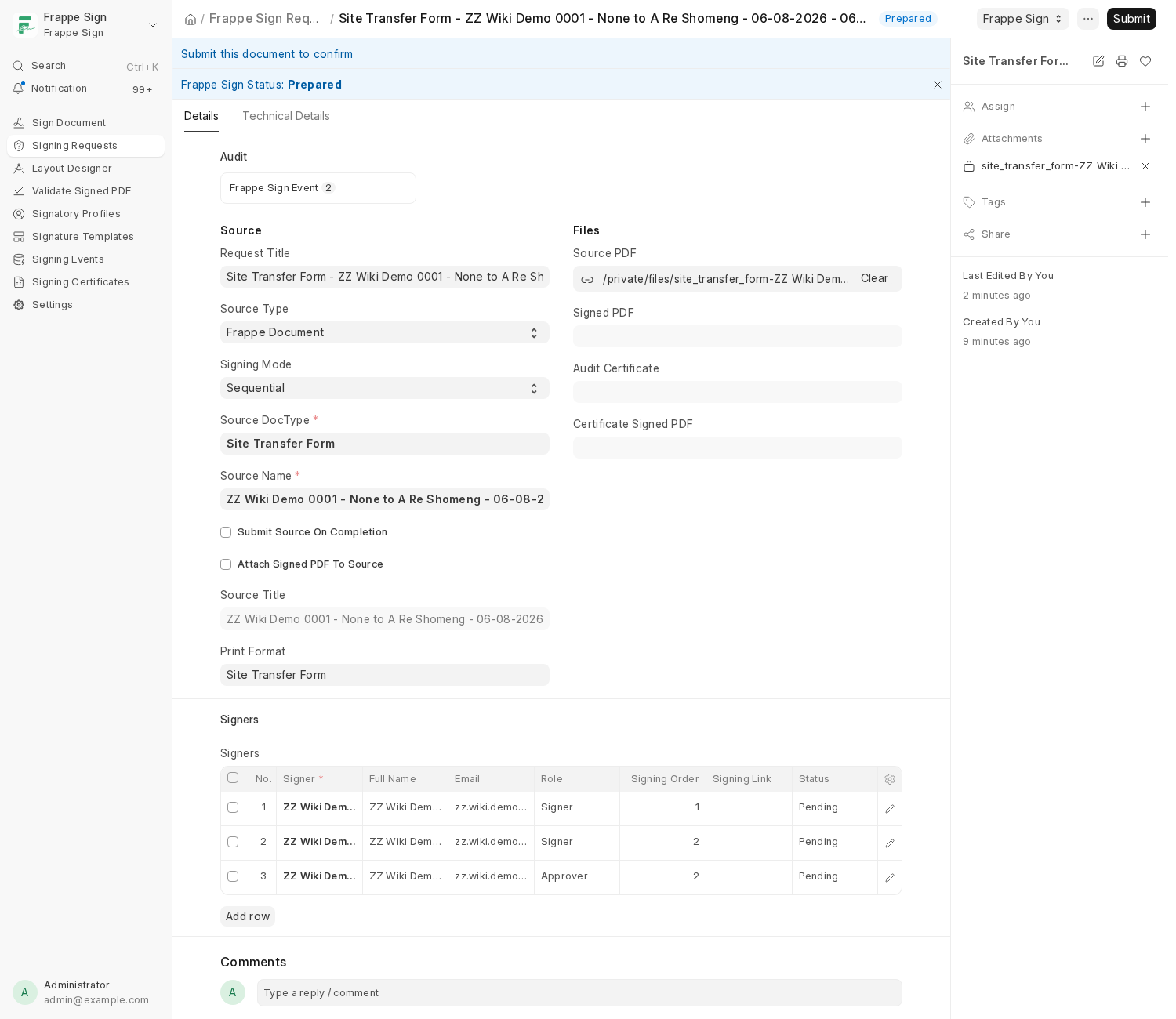This screenshot has width=1176, height=1019.
Task: Click the Print Format field
Action: (385, 675)
